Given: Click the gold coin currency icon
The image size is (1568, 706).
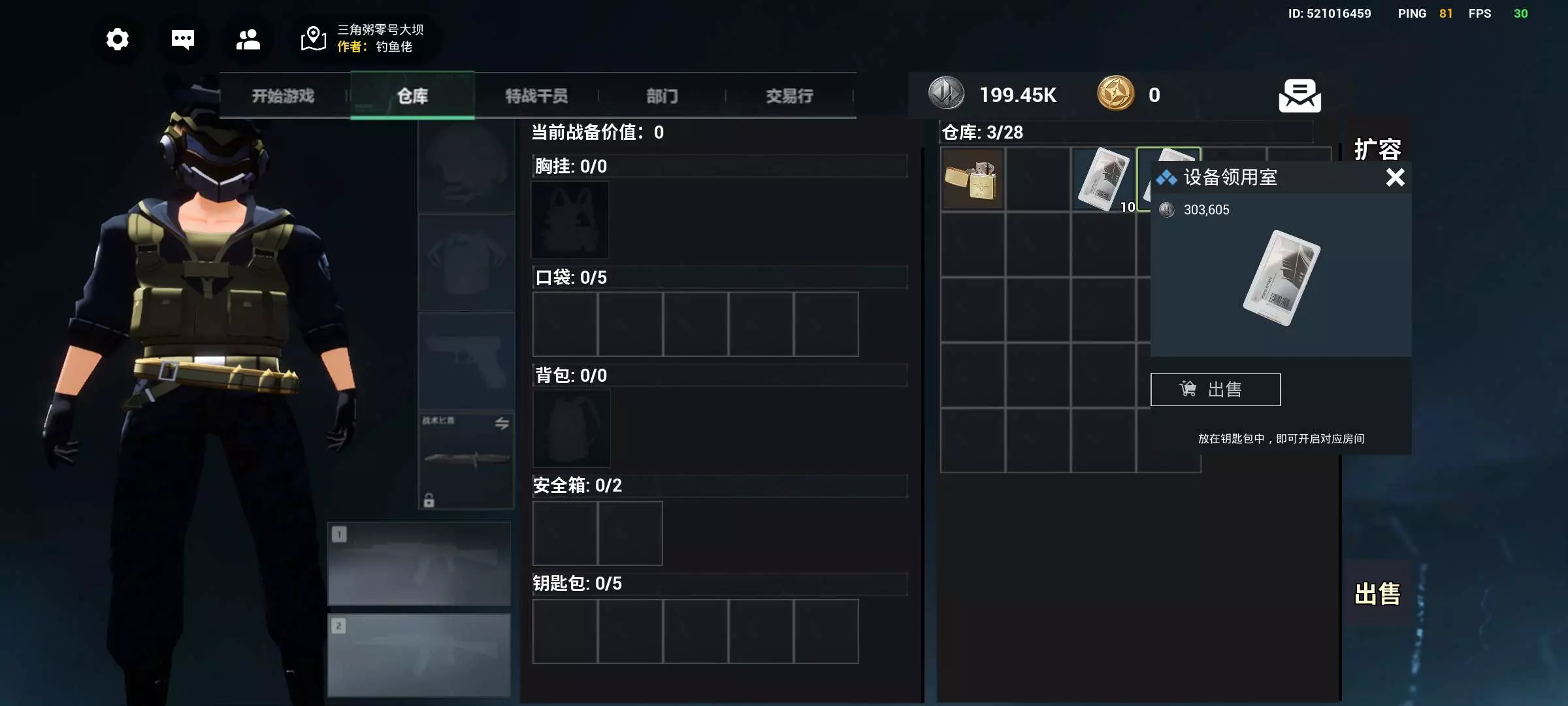Looking at the screenshot, I should tap(1115, 93).
